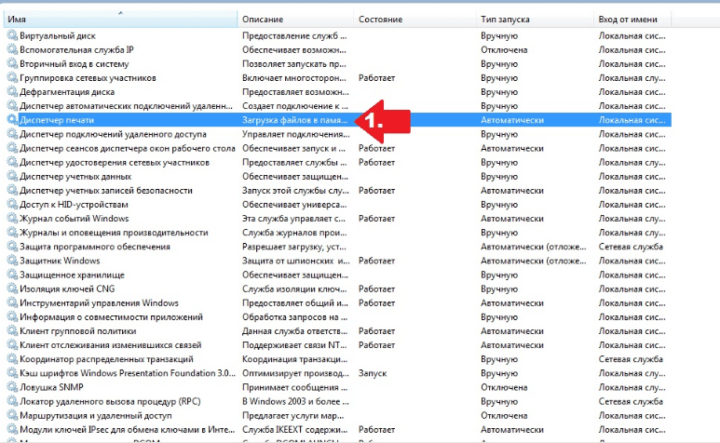The width and height of the screenshot is (720, 443).
Task: Select Локатор удаленного вызова процедур (RPC) name
Action: (112, 401)
